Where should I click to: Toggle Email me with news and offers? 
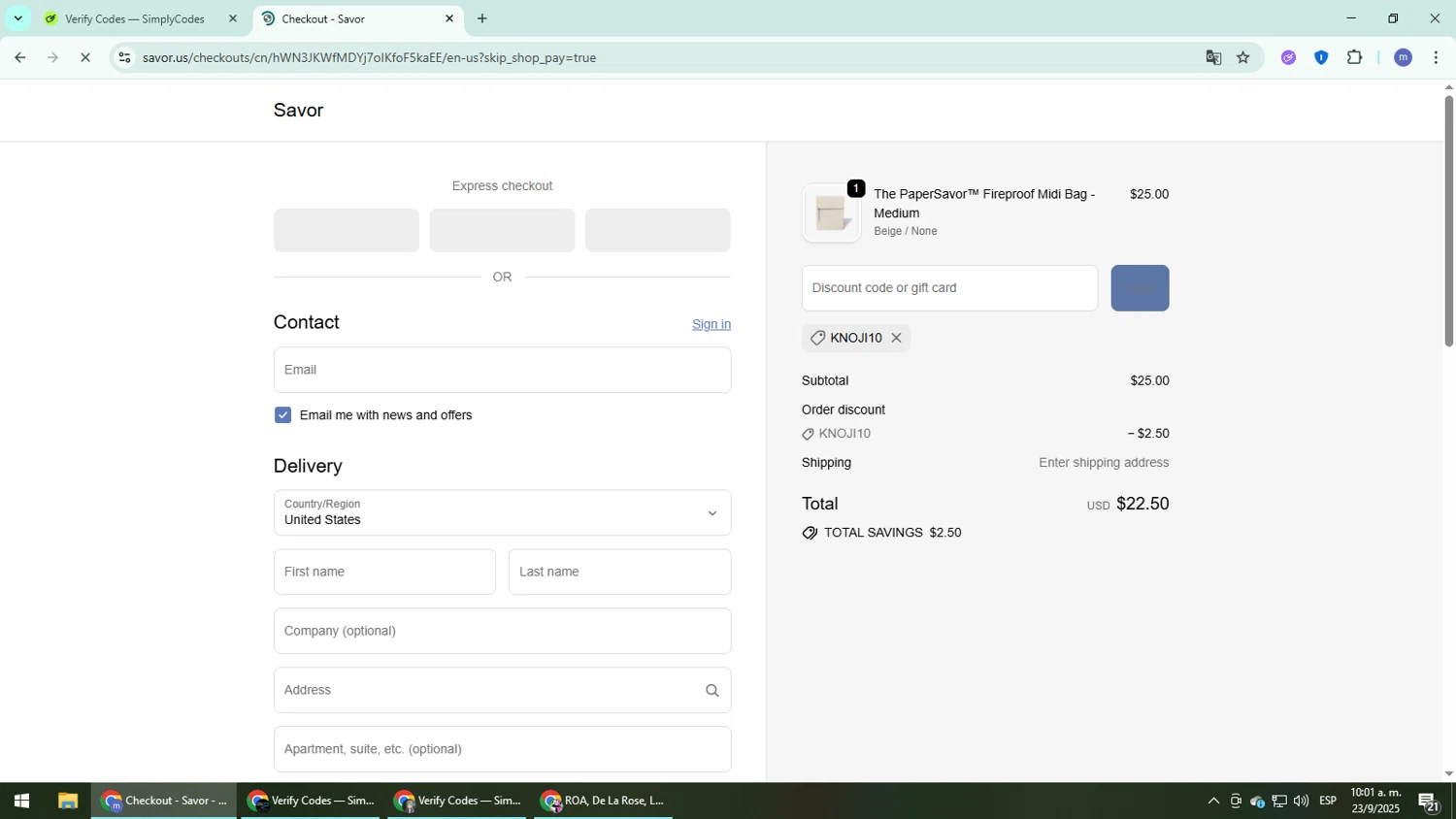[x=282, y=415]
